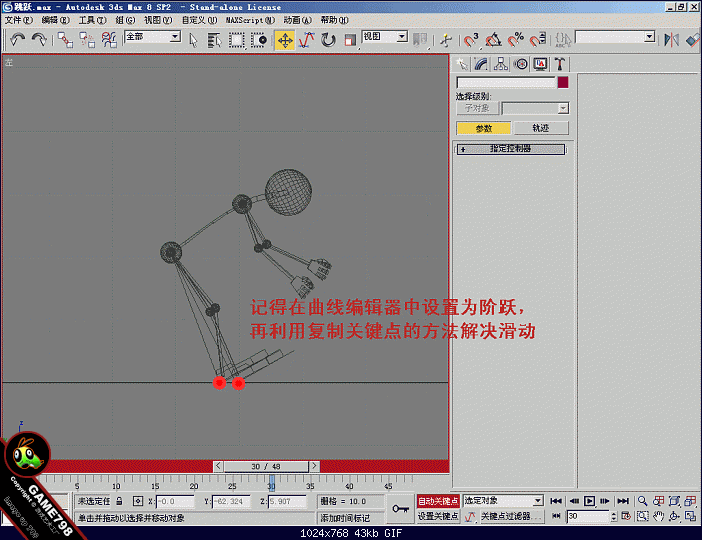Viewport: 702px width, 540px height.
Task: Click the curve icon next to Move
Action: 307,40
